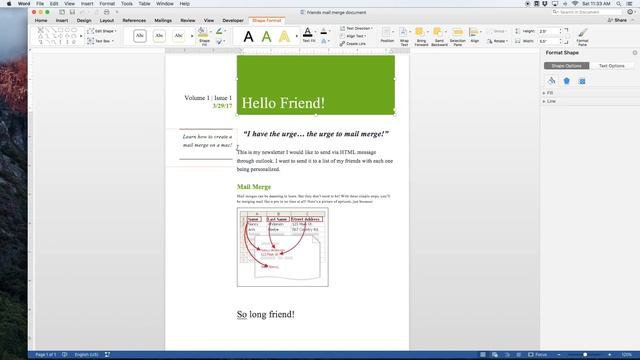
Task: Open the Shape Fill paint bucket
Action: (x=203, y=33)
